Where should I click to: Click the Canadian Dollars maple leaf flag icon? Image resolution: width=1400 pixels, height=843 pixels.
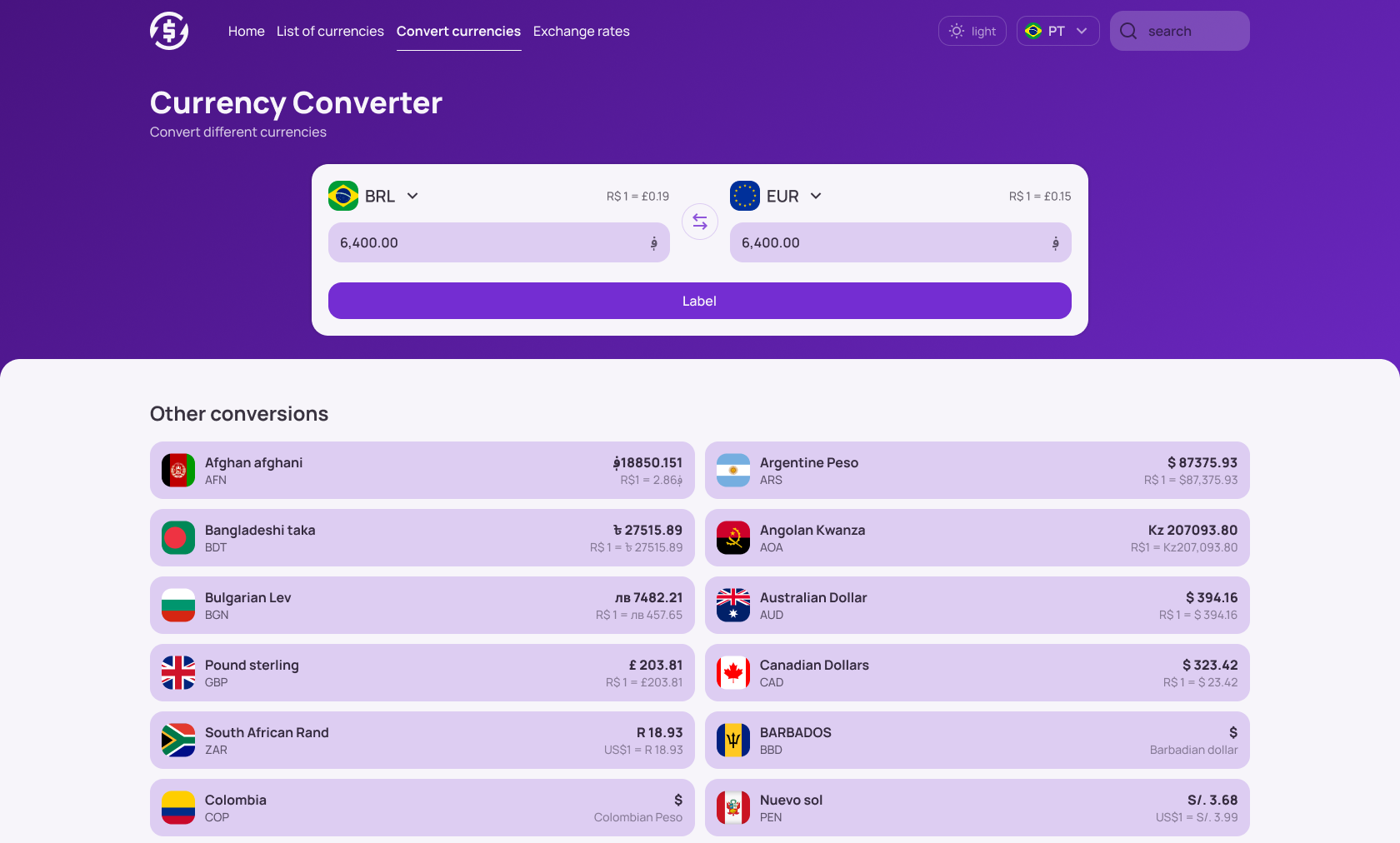point(732,672)
